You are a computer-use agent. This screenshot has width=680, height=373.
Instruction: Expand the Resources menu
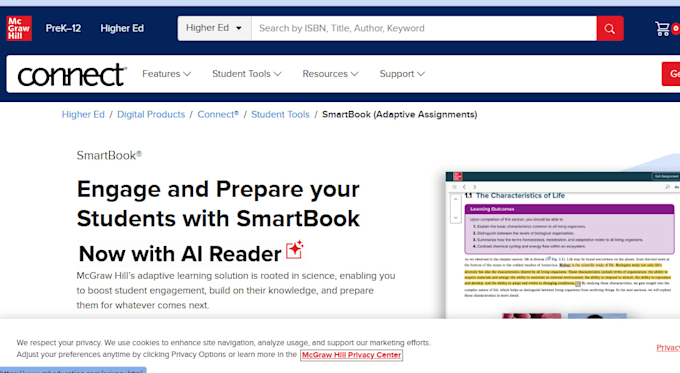point(330,74)
